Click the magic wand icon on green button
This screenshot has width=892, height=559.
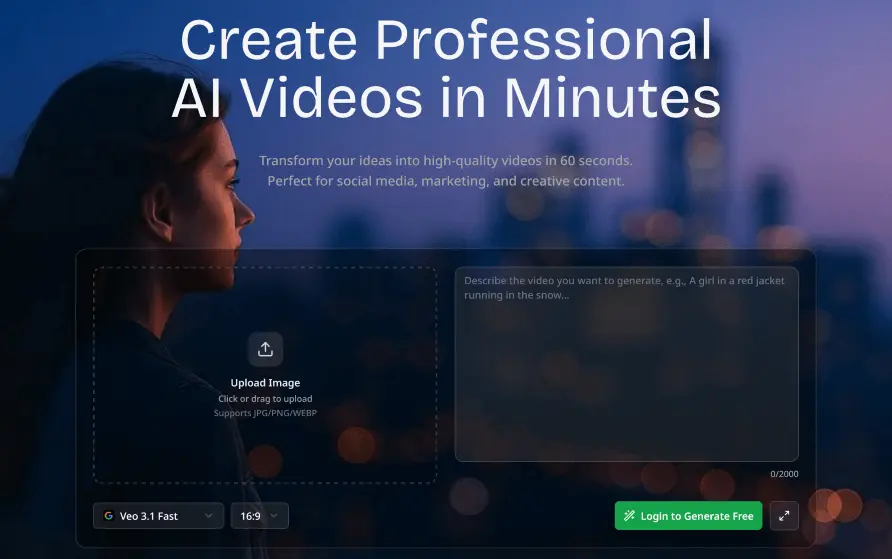pos(629,516)
